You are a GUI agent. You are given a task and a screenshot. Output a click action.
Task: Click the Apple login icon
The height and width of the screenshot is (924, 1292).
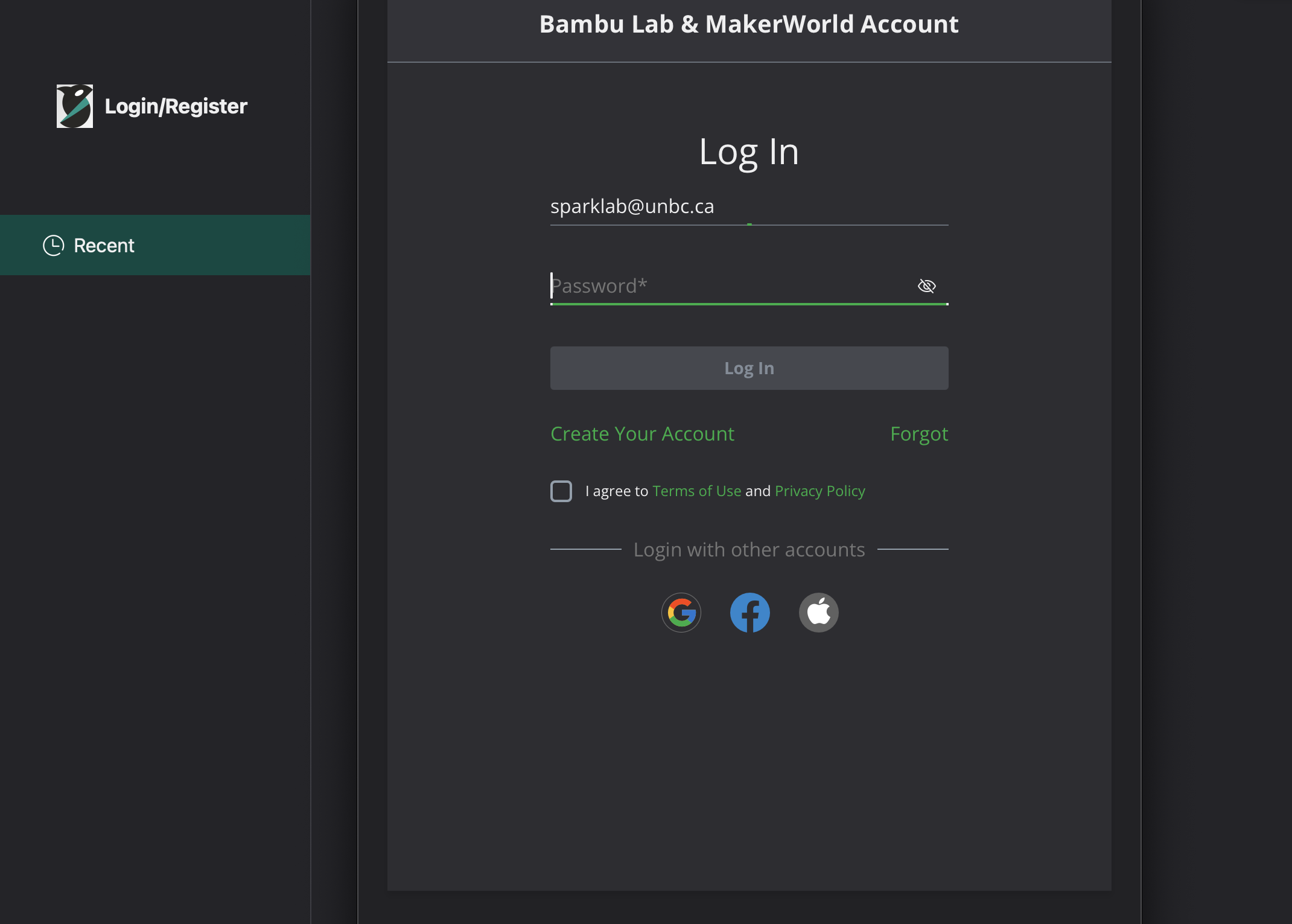point(819,613)
